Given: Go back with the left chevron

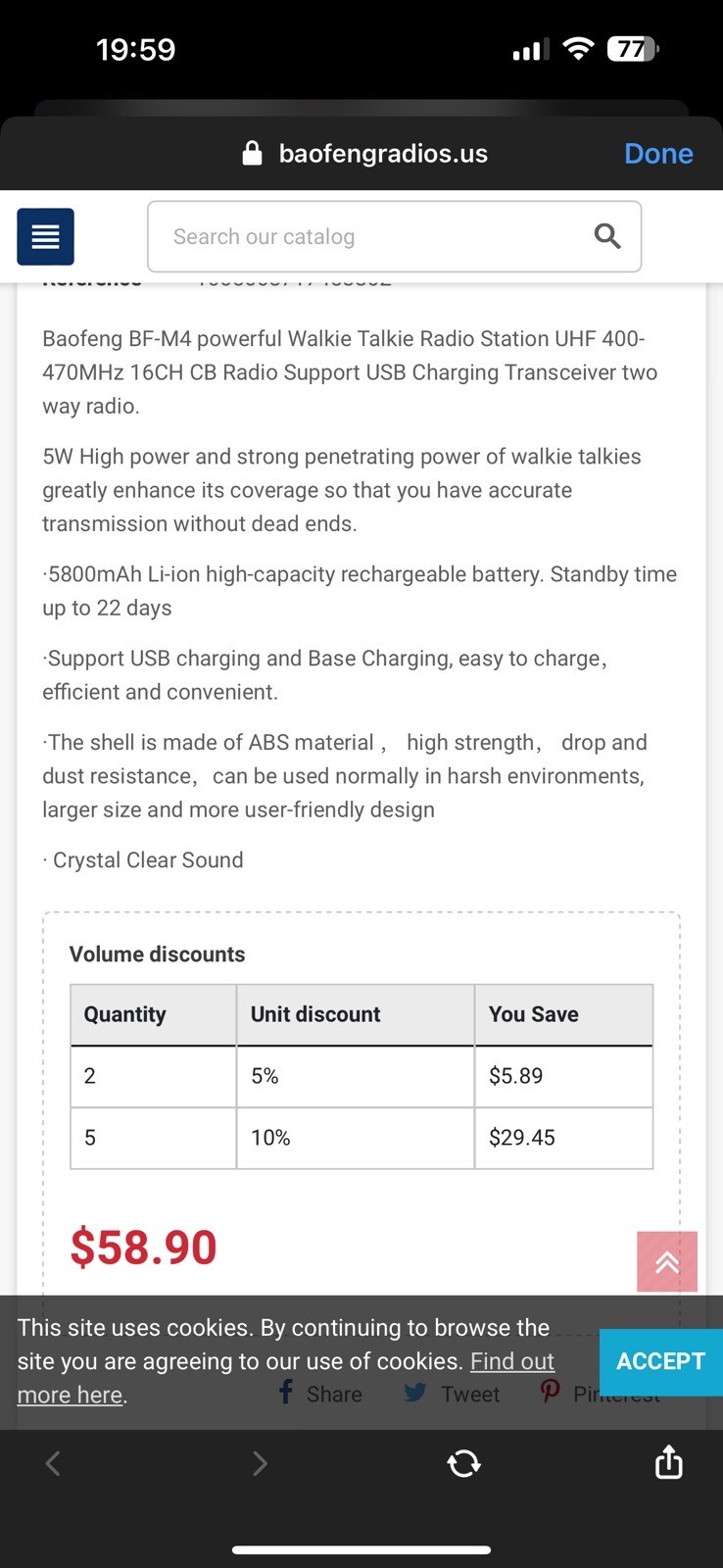Looking at the screenshot, I should click(53, 1463).
